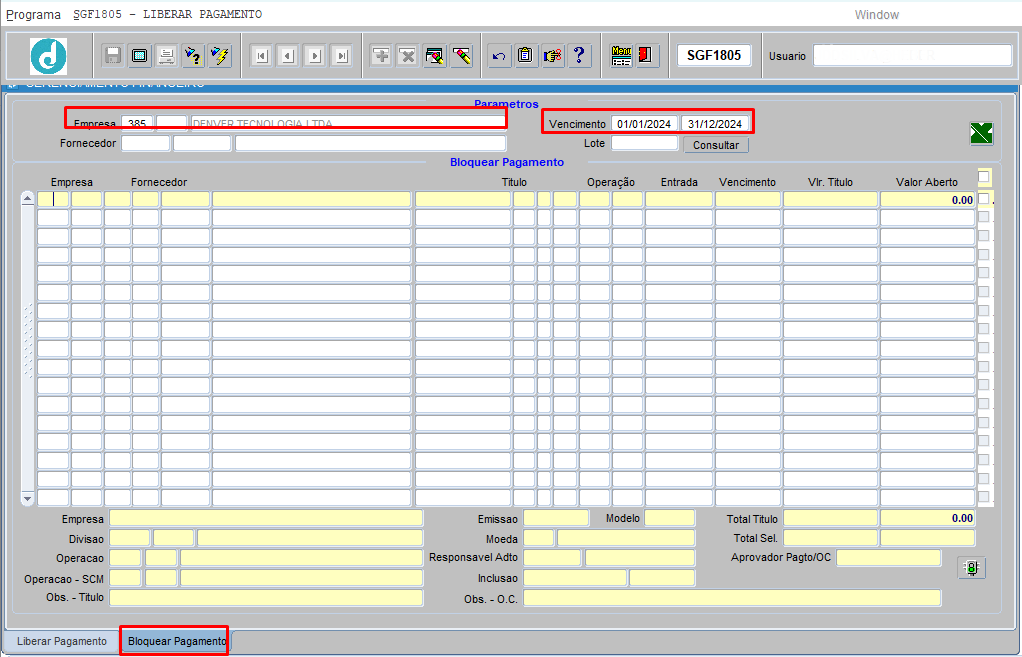Screen dimensions: 1022x657
Task: Click the Enter Query flashlight-question icon
Action: [x=193, y=56]
